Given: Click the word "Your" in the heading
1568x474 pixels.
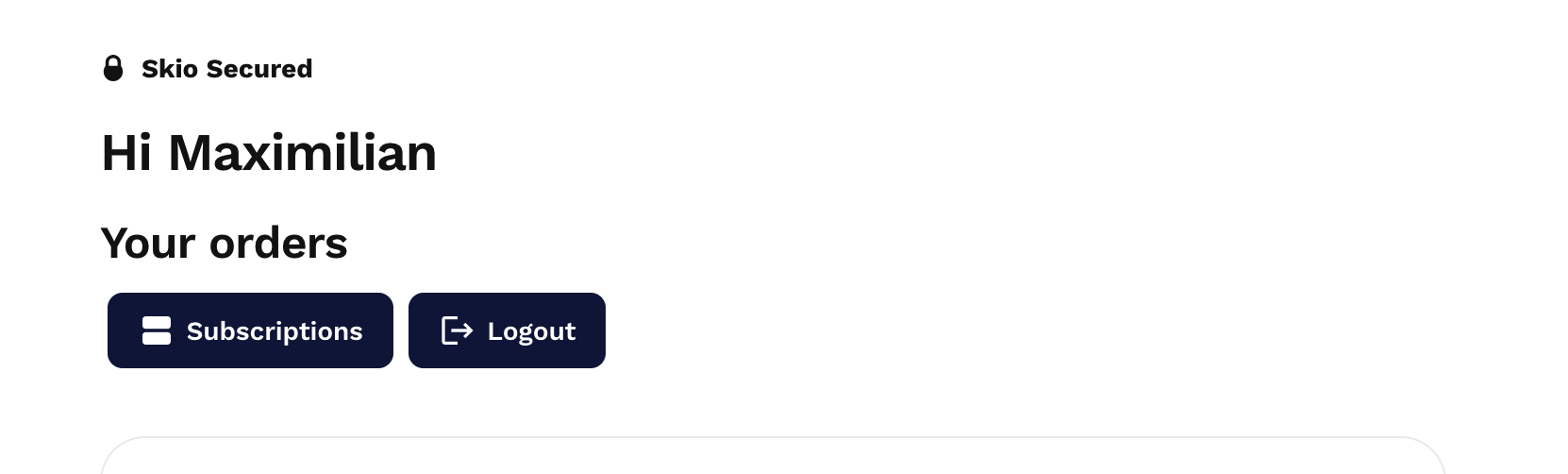Looking at the screenshot, I should [148, 244].
